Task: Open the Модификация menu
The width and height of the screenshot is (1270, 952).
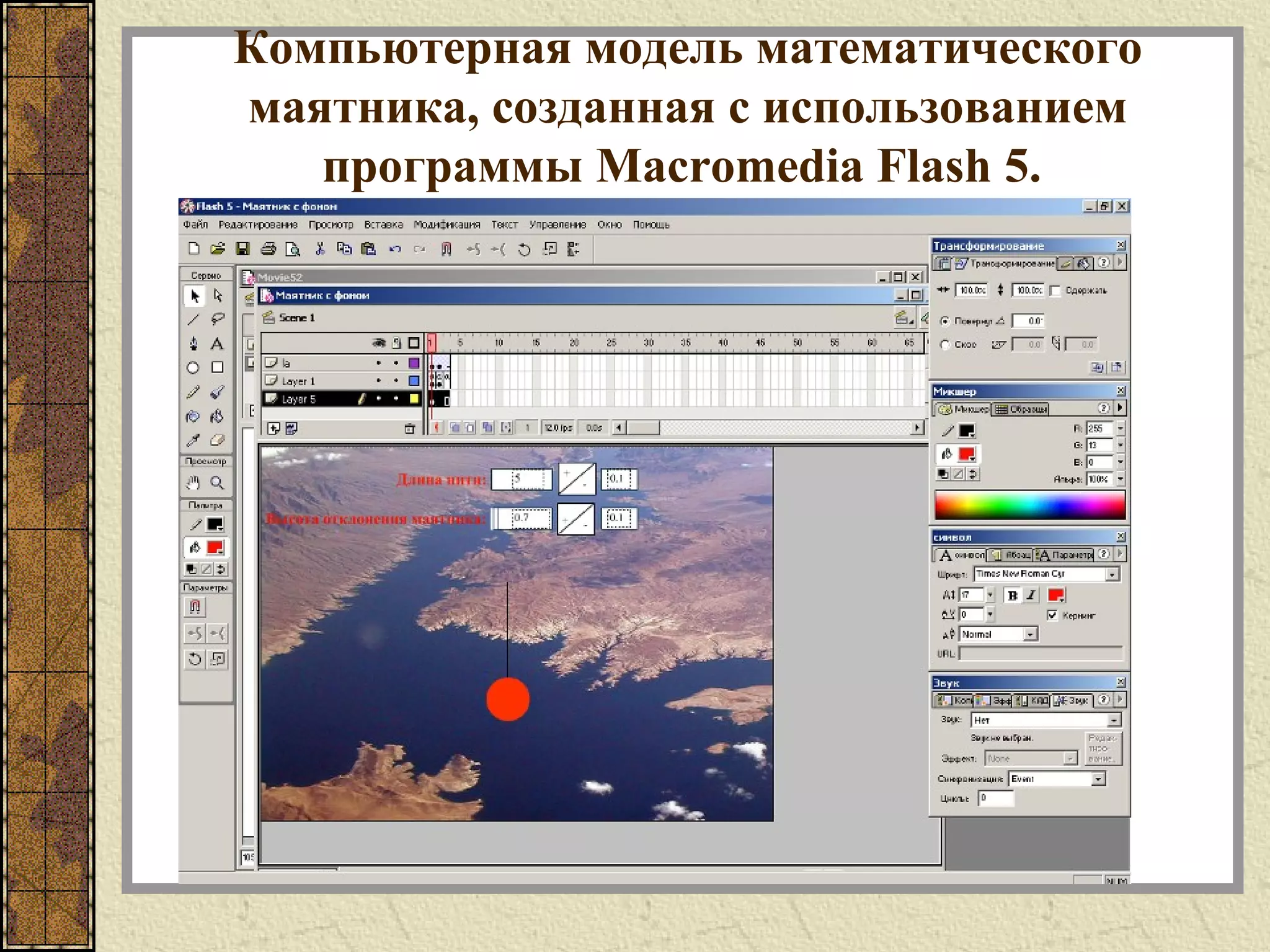Action: (446, 224)
